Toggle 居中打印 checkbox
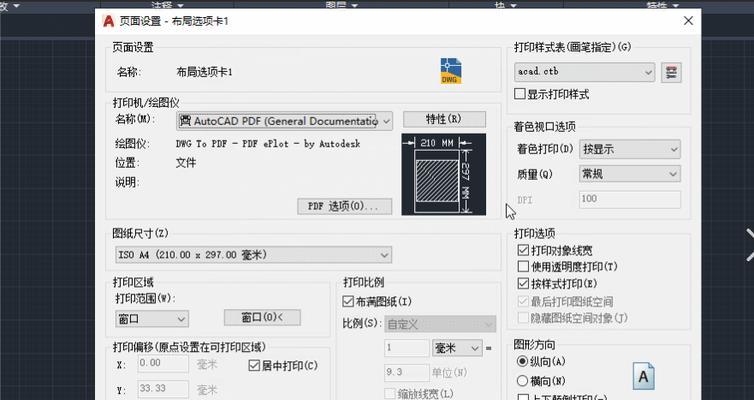 point(254,366)
